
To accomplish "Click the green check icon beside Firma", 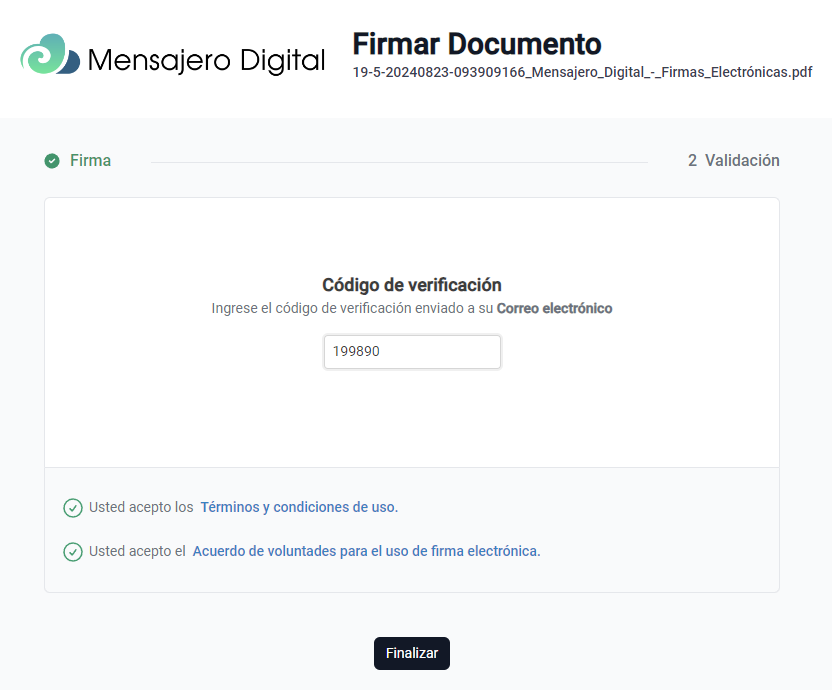I will tap(52, 161).
